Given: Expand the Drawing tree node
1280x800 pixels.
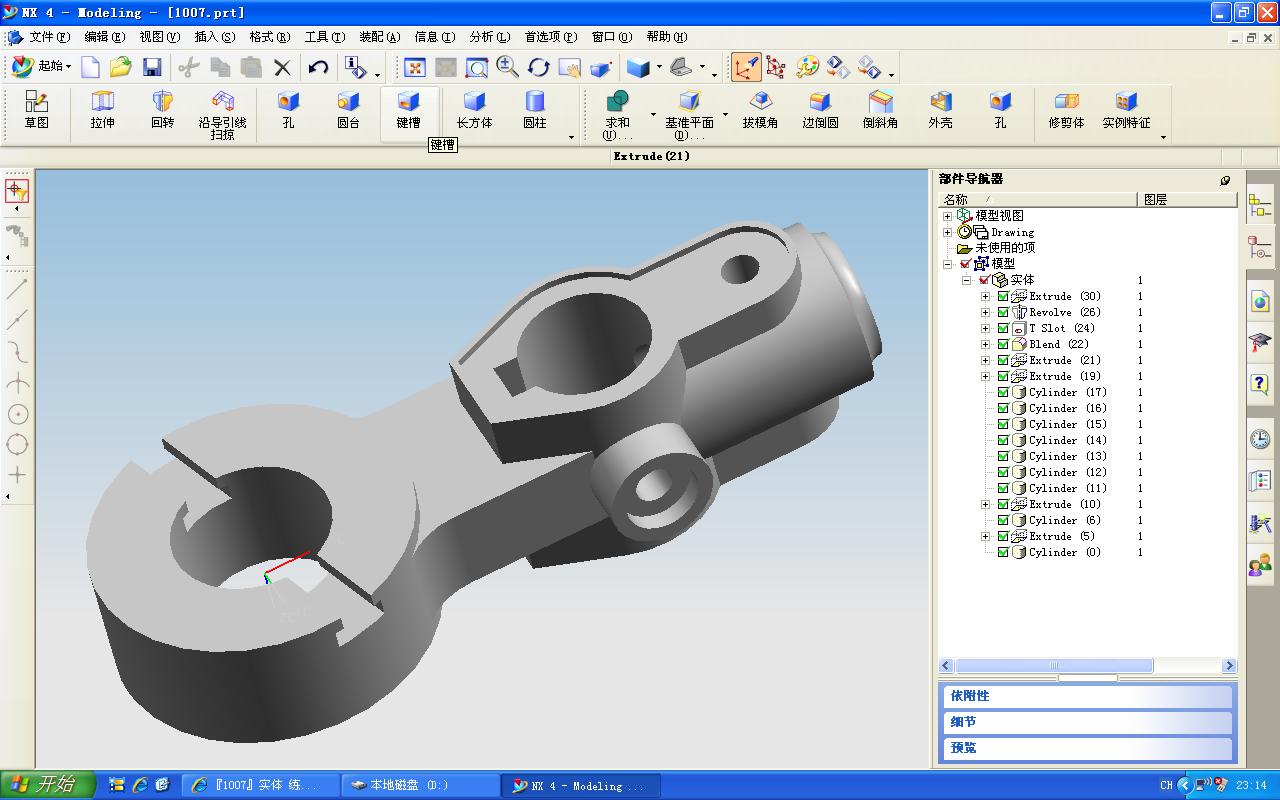Looking at the screenshot, I should [x=948, y=232].
